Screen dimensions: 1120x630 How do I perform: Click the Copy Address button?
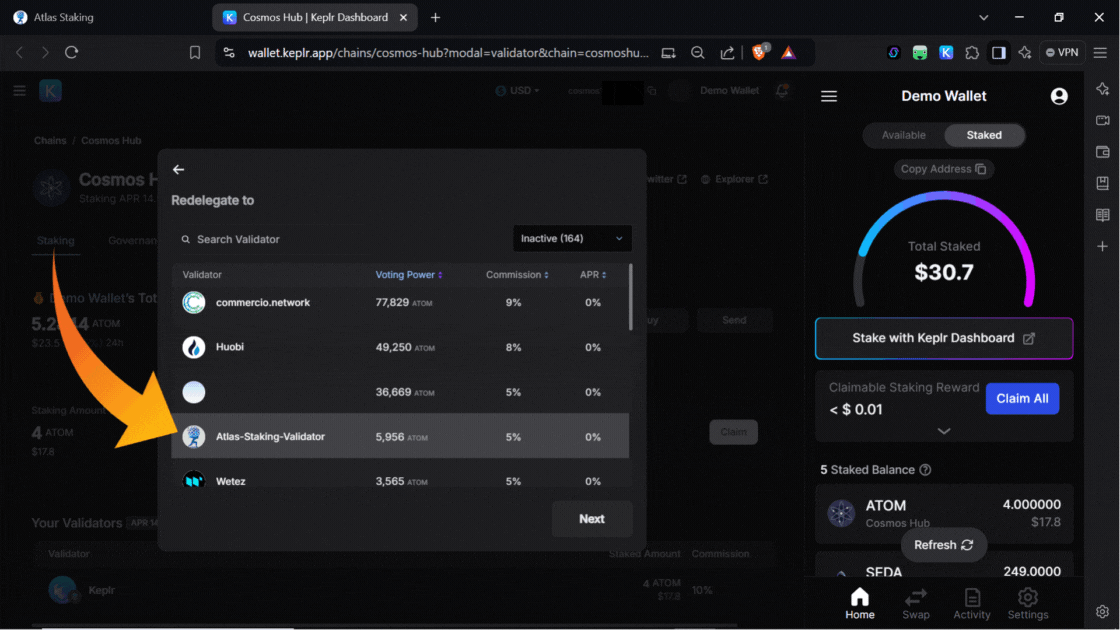point(943,169)
